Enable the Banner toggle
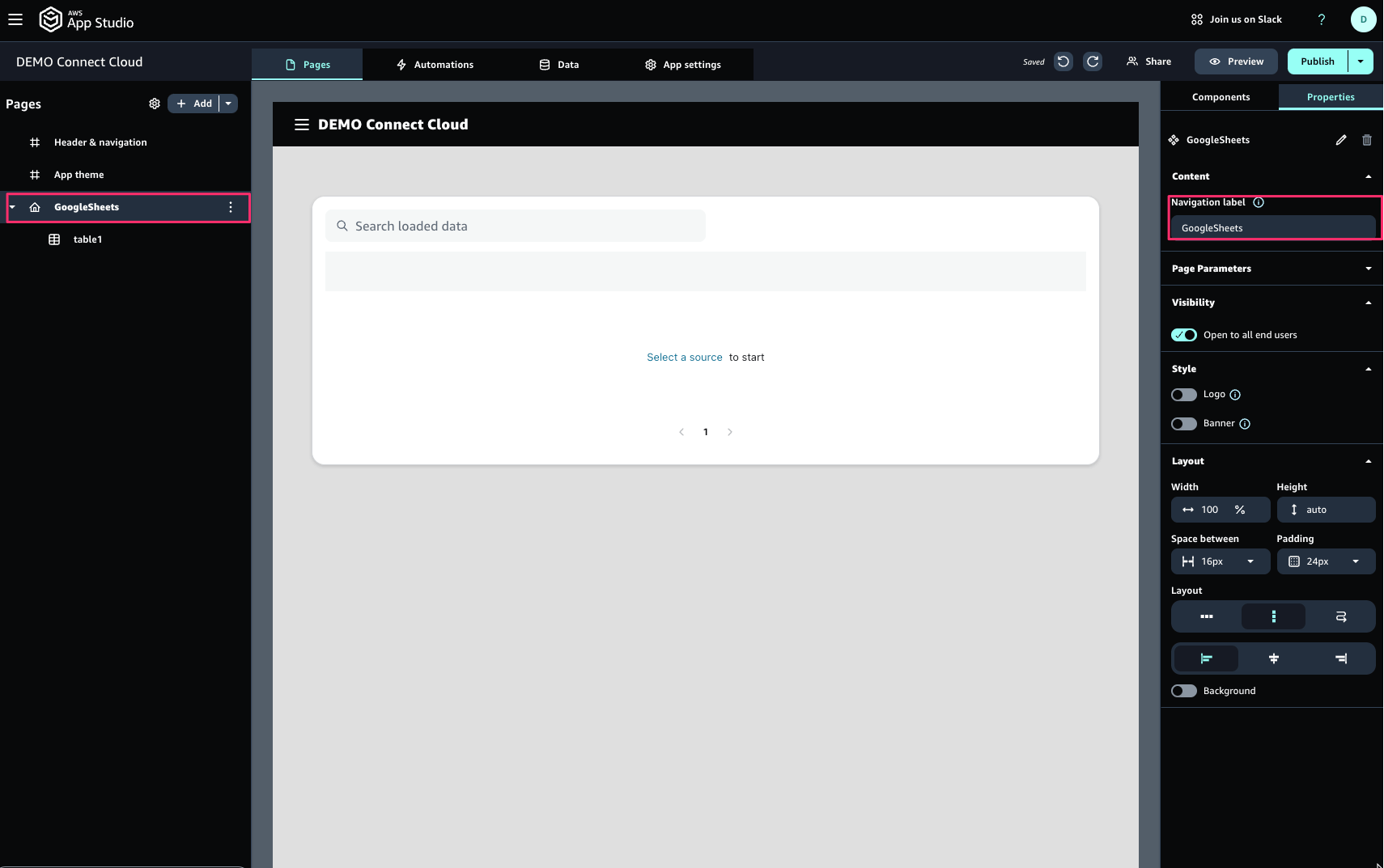Screen dimensions: 1384x868 (1184, 424)
